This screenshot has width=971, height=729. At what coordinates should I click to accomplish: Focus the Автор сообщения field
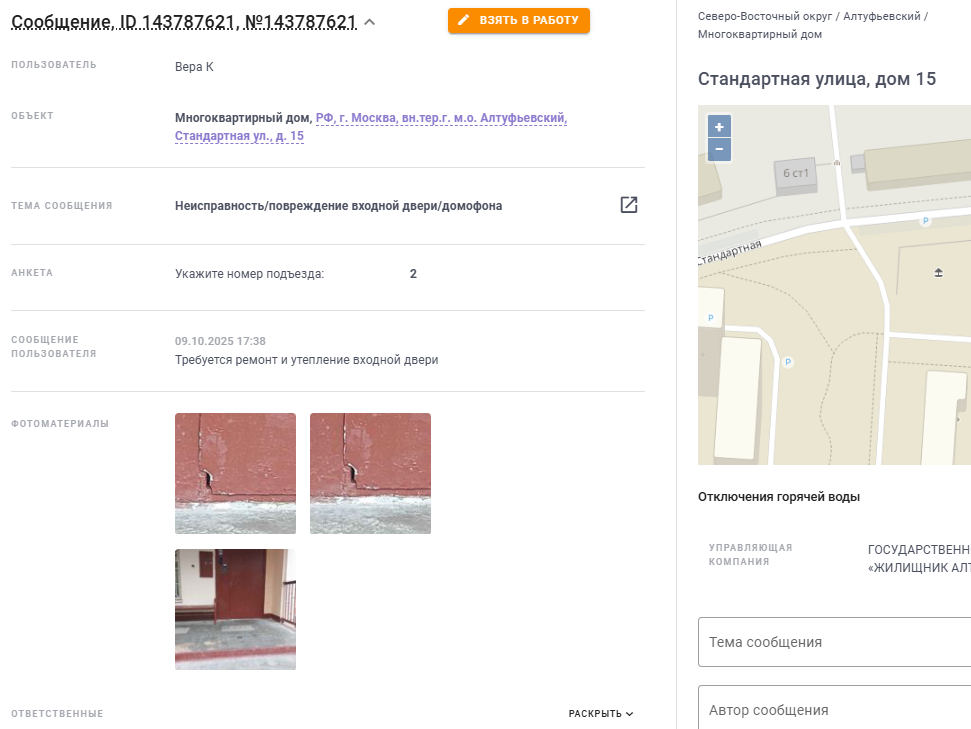834,707
